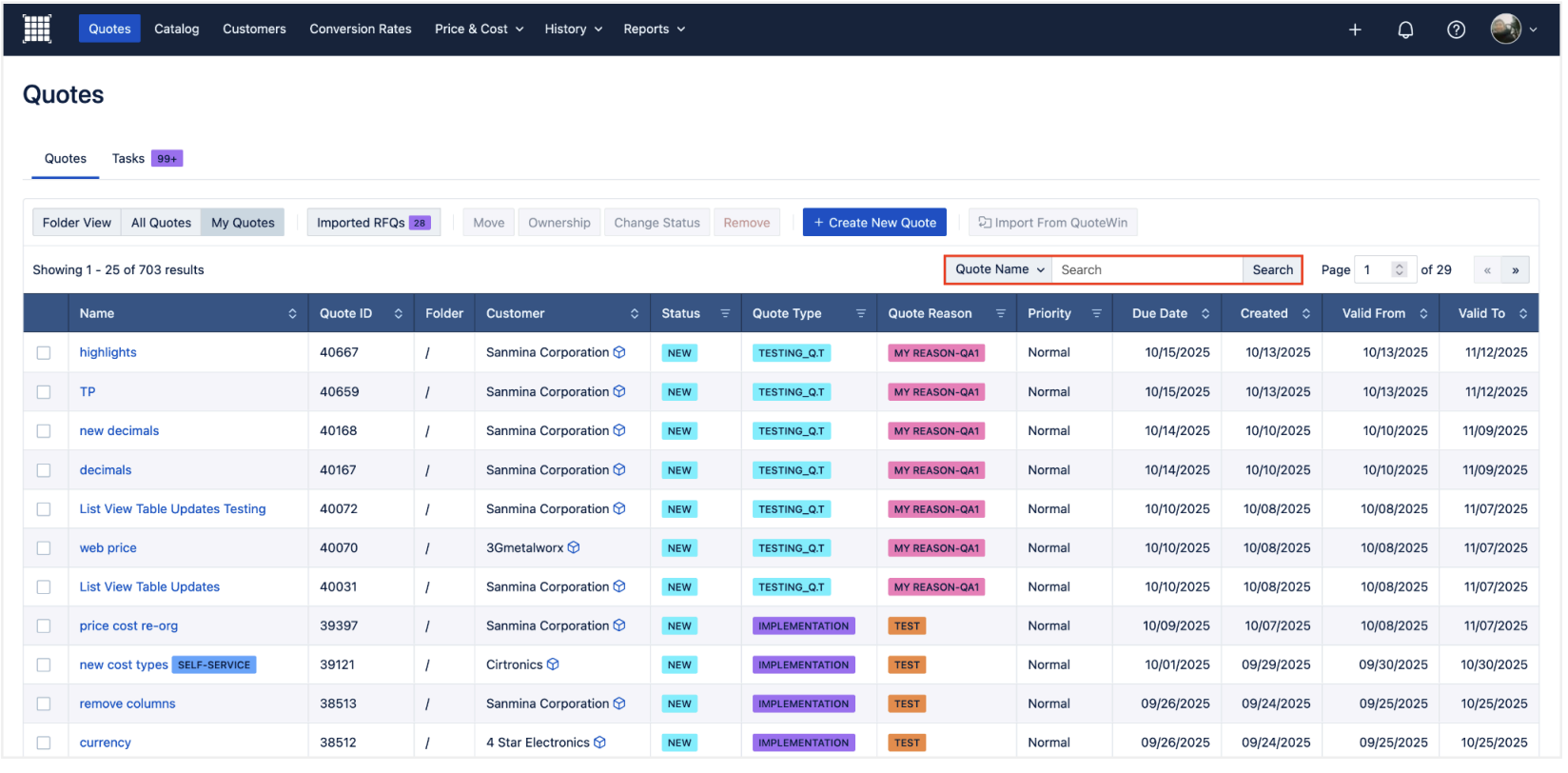
Task: Click cube icon next to 3Gmetalworx
Action: point(574,548)
